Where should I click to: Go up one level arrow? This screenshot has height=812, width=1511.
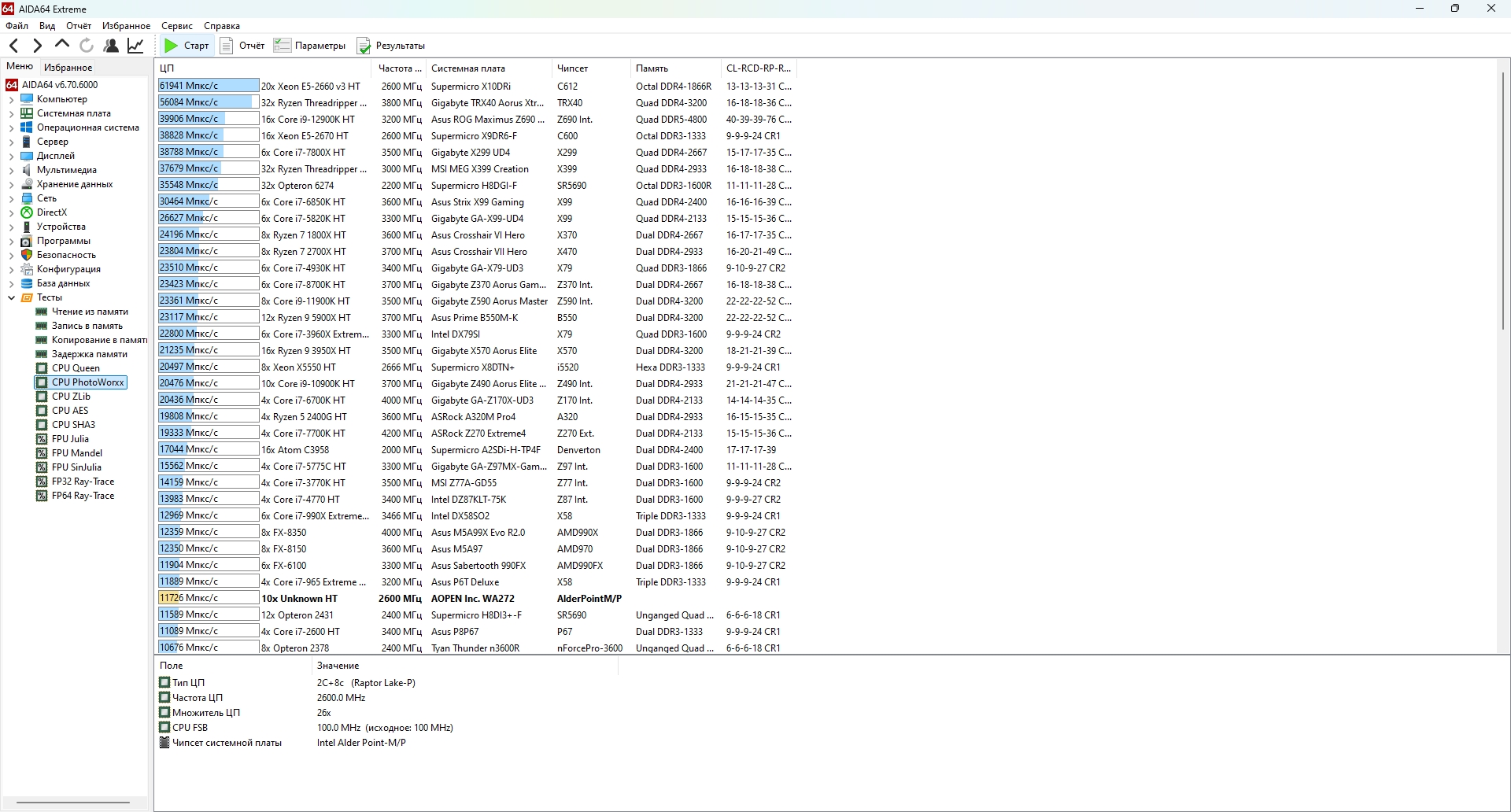(x=62, y=46)
